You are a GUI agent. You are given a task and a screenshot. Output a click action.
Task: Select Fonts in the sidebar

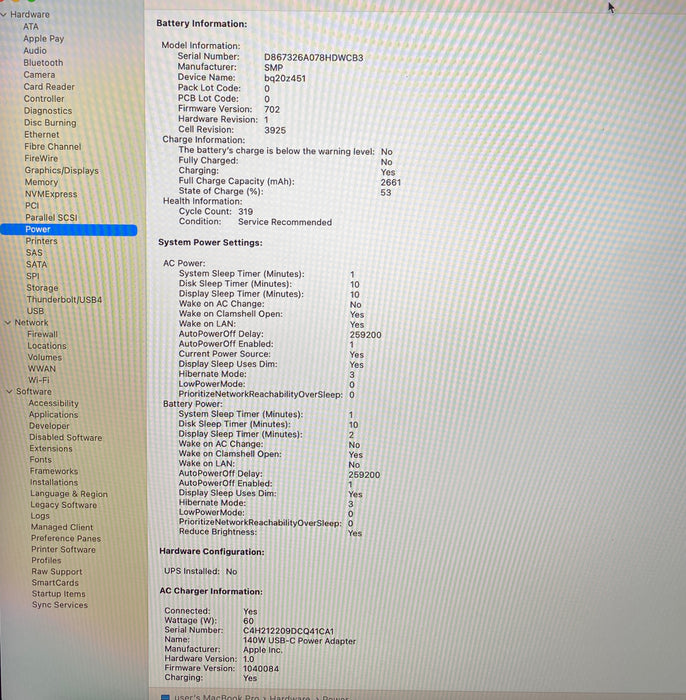pyautogui.click(x=41, y=459)
